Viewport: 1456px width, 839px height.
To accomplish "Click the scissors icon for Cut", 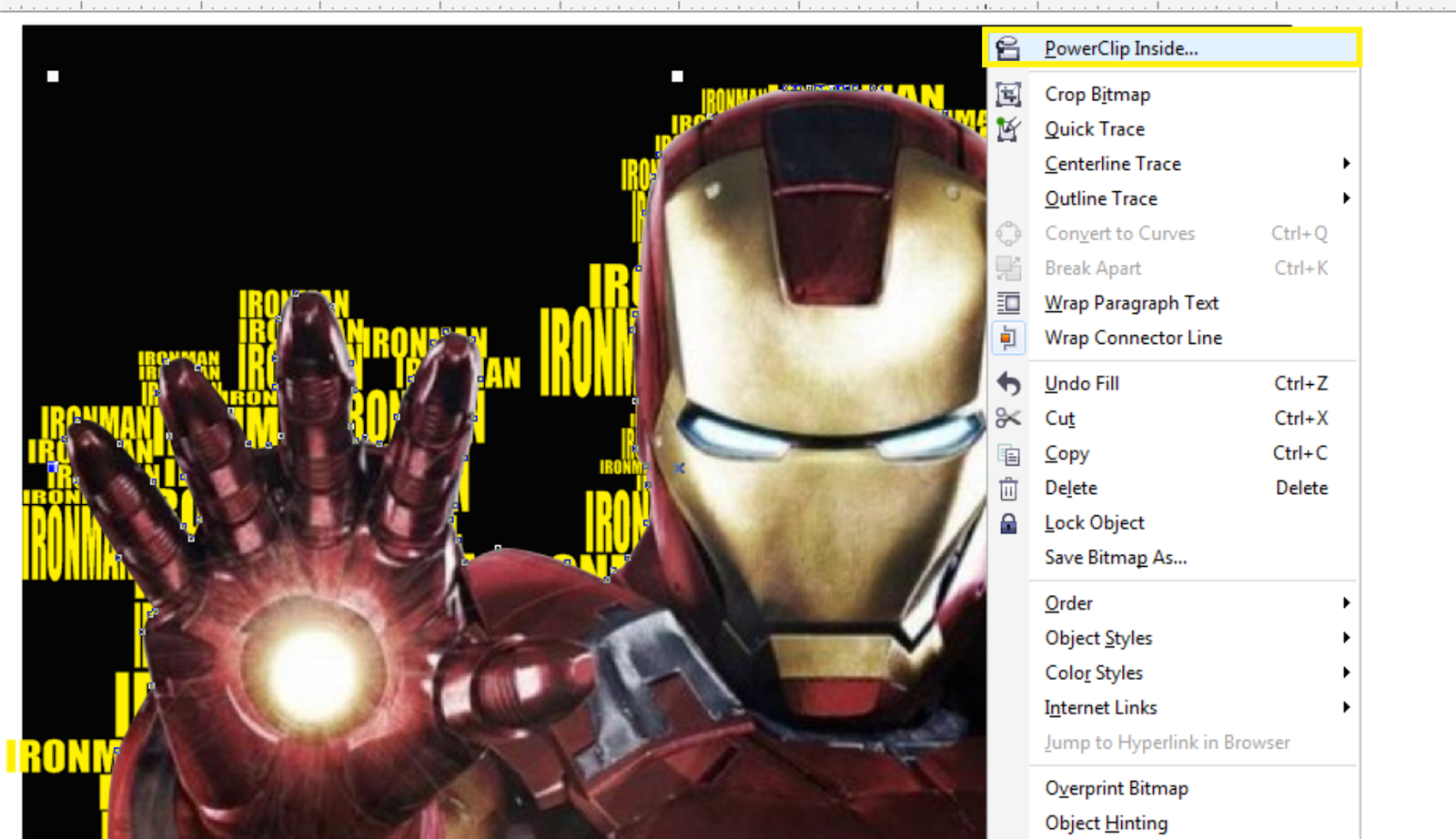I will pyautogui.click(x=1007, y=418).
